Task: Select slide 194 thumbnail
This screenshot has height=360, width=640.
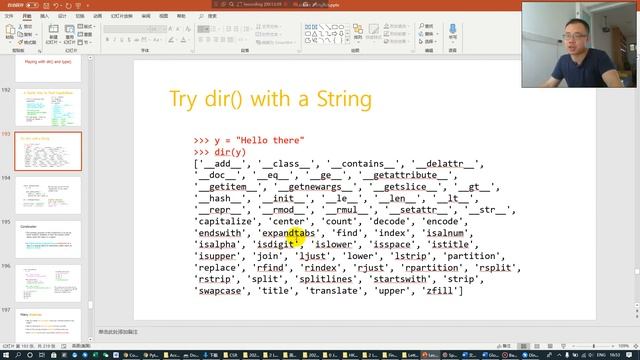Action: coord(48,196)
